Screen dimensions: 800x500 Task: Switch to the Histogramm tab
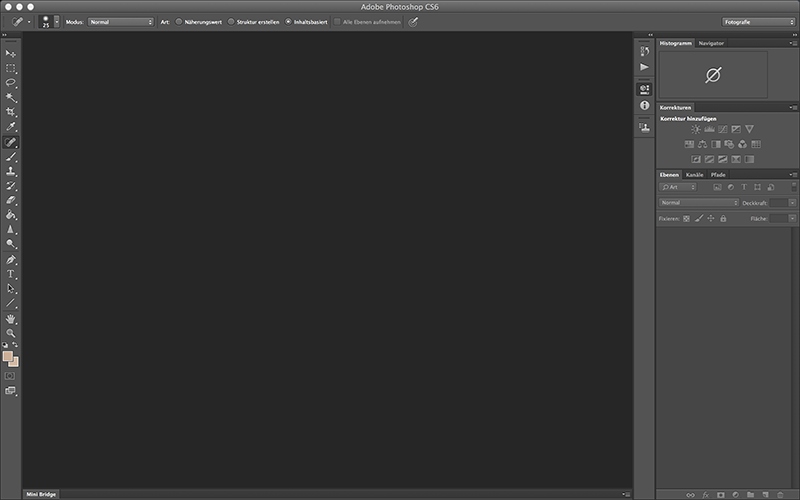point(676,43)
